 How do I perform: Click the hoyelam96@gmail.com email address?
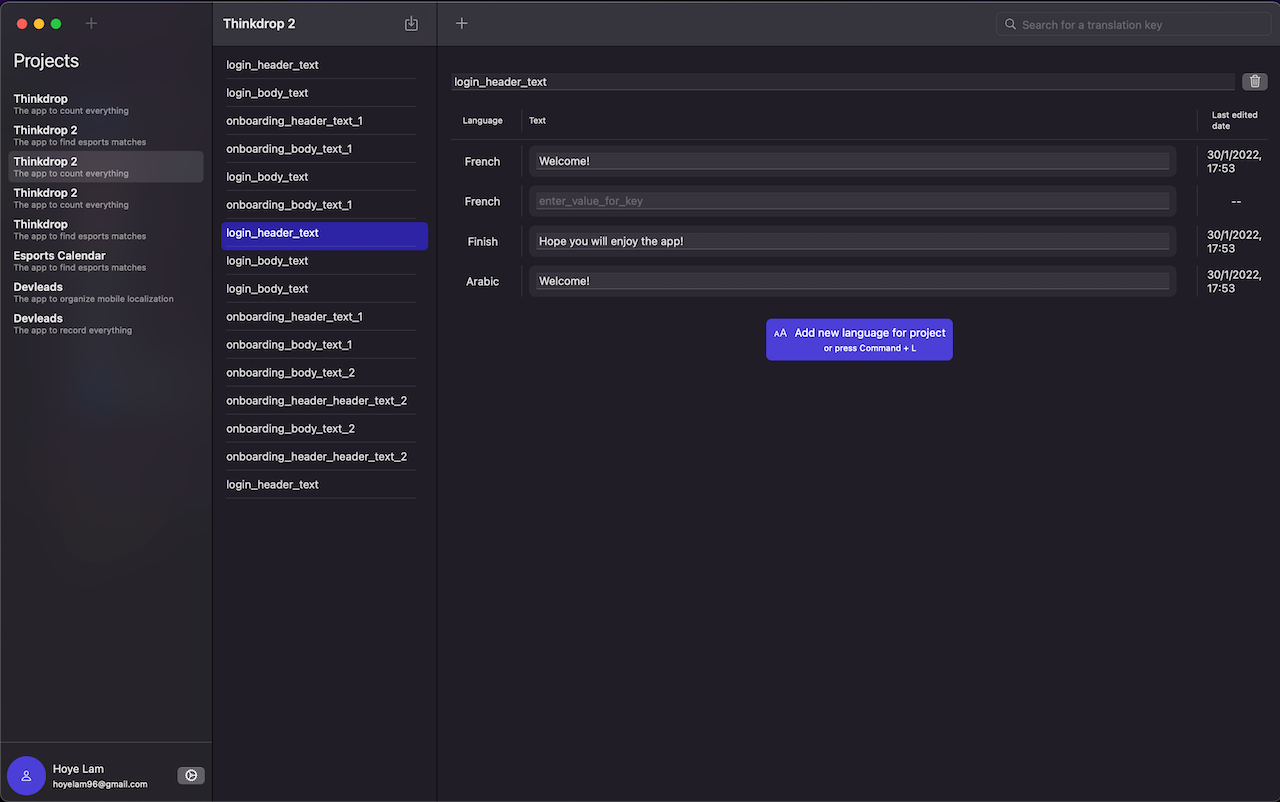click(100, 785)
